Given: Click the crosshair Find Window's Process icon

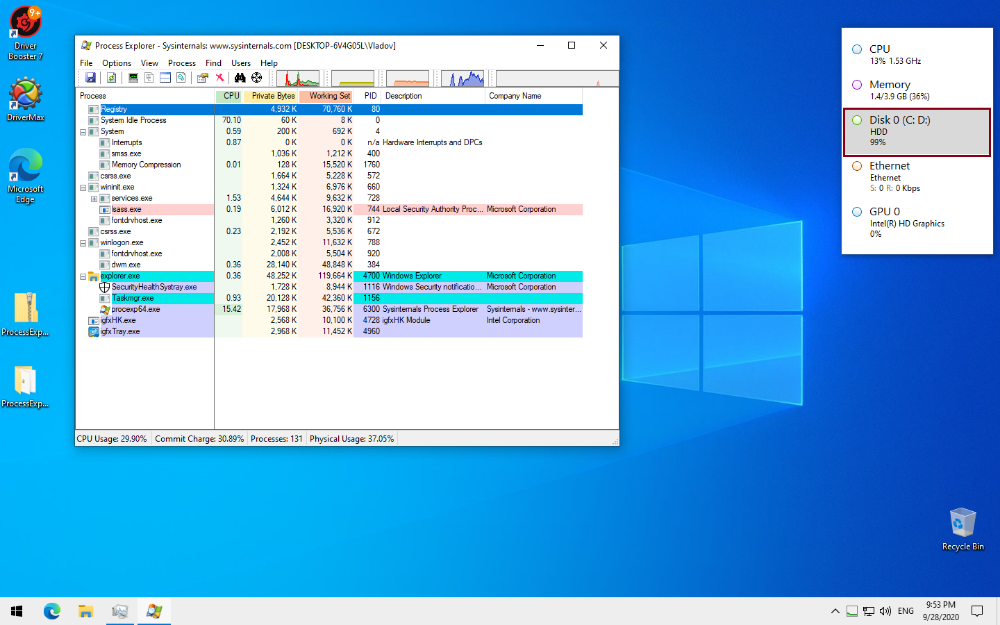Looking at the screenshot, I should 256,78.
